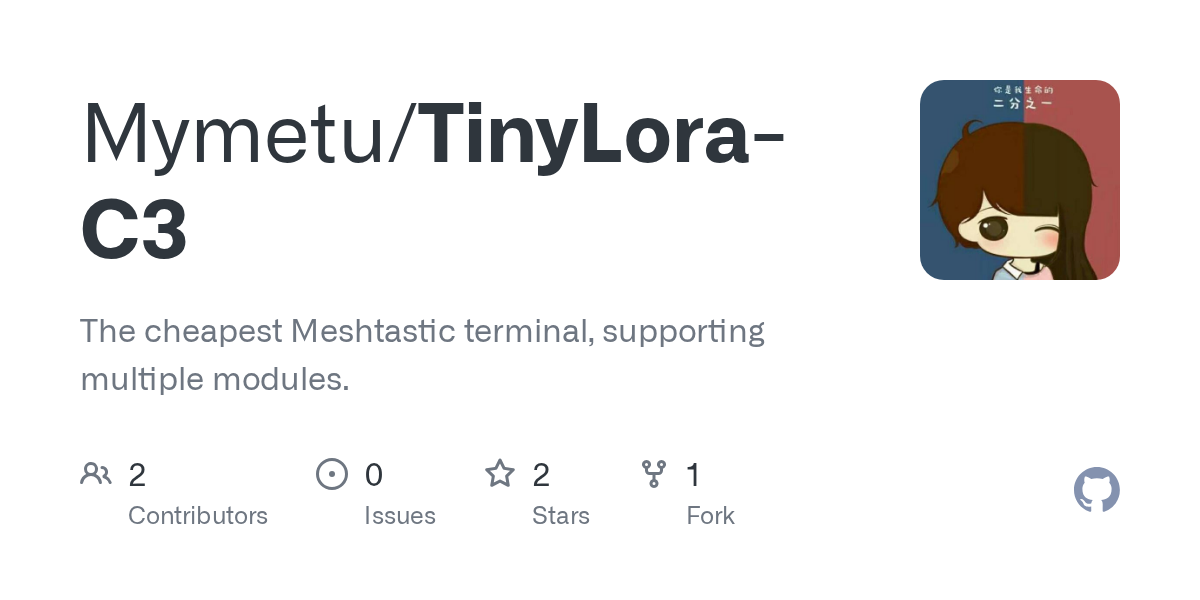Click the Stars label
The width and height of the screenshot is (1200, 600).
[561, 516]
